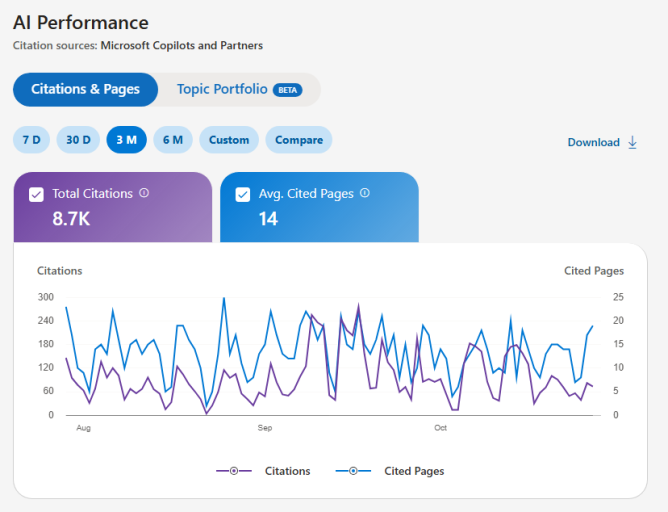668x512 pixels.
Task: Click the 25 tick on Cited Pages axis
Action: pyautogui.click(x=618, y=297)
